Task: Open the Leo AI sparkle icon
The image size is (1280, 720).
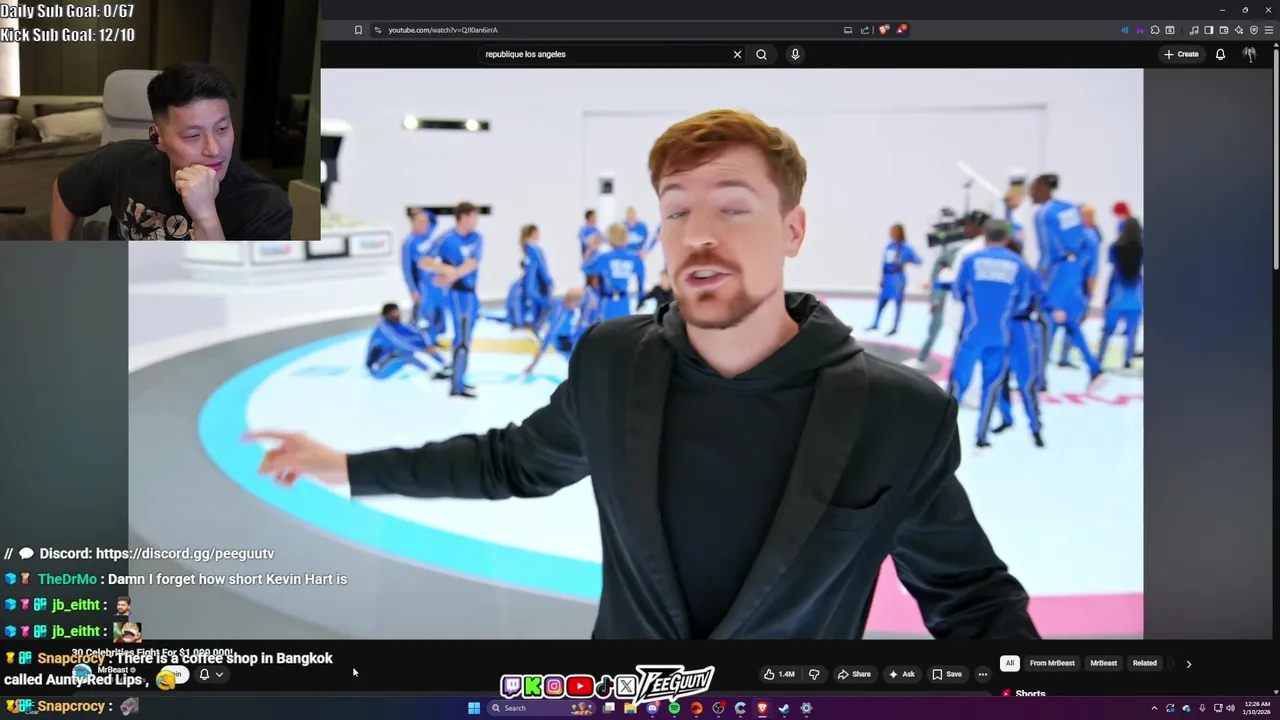Action: 1239,30
